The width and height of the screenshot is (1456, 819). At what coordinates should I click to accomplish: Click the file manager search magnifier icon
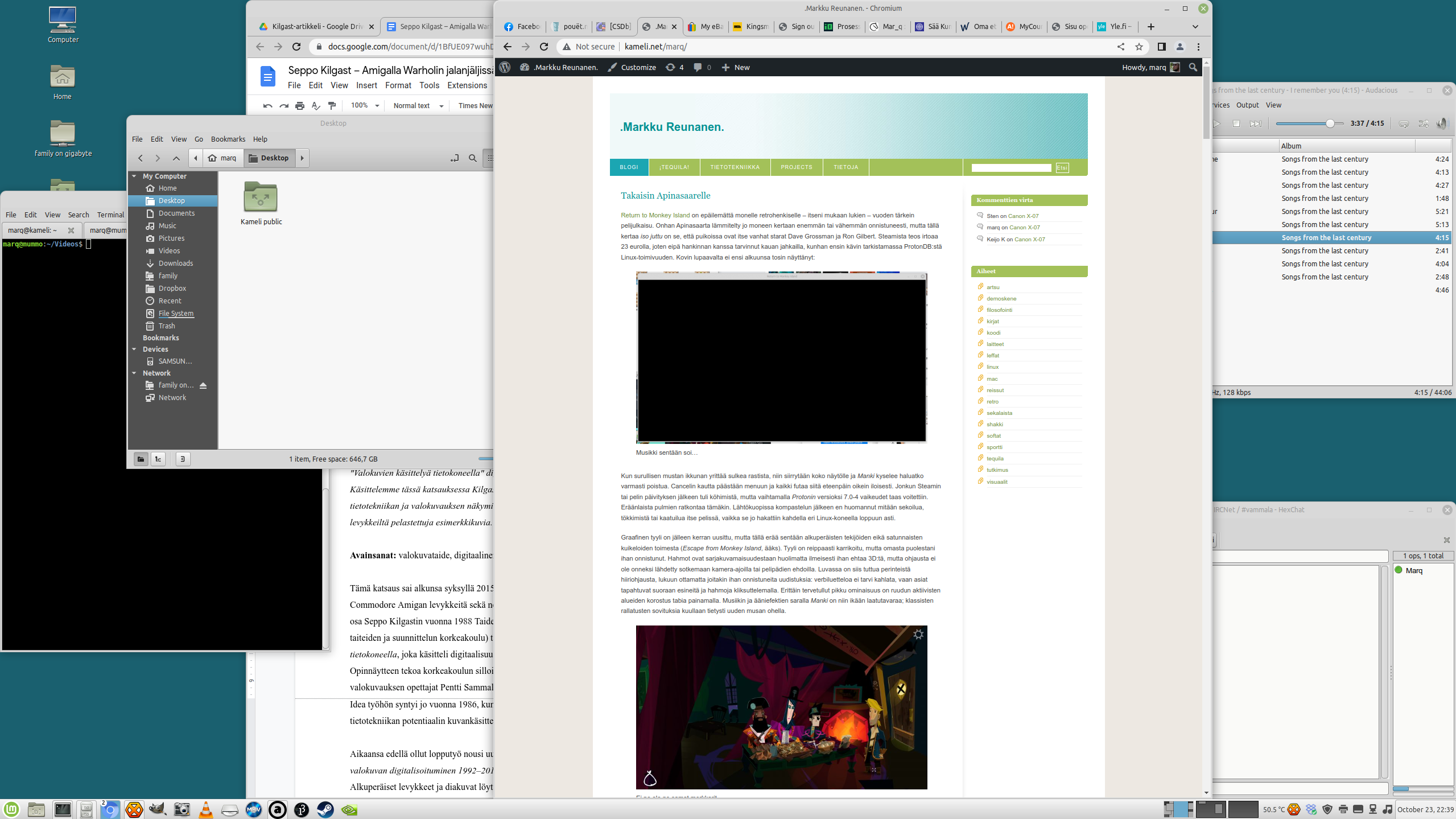pos(472,158)
